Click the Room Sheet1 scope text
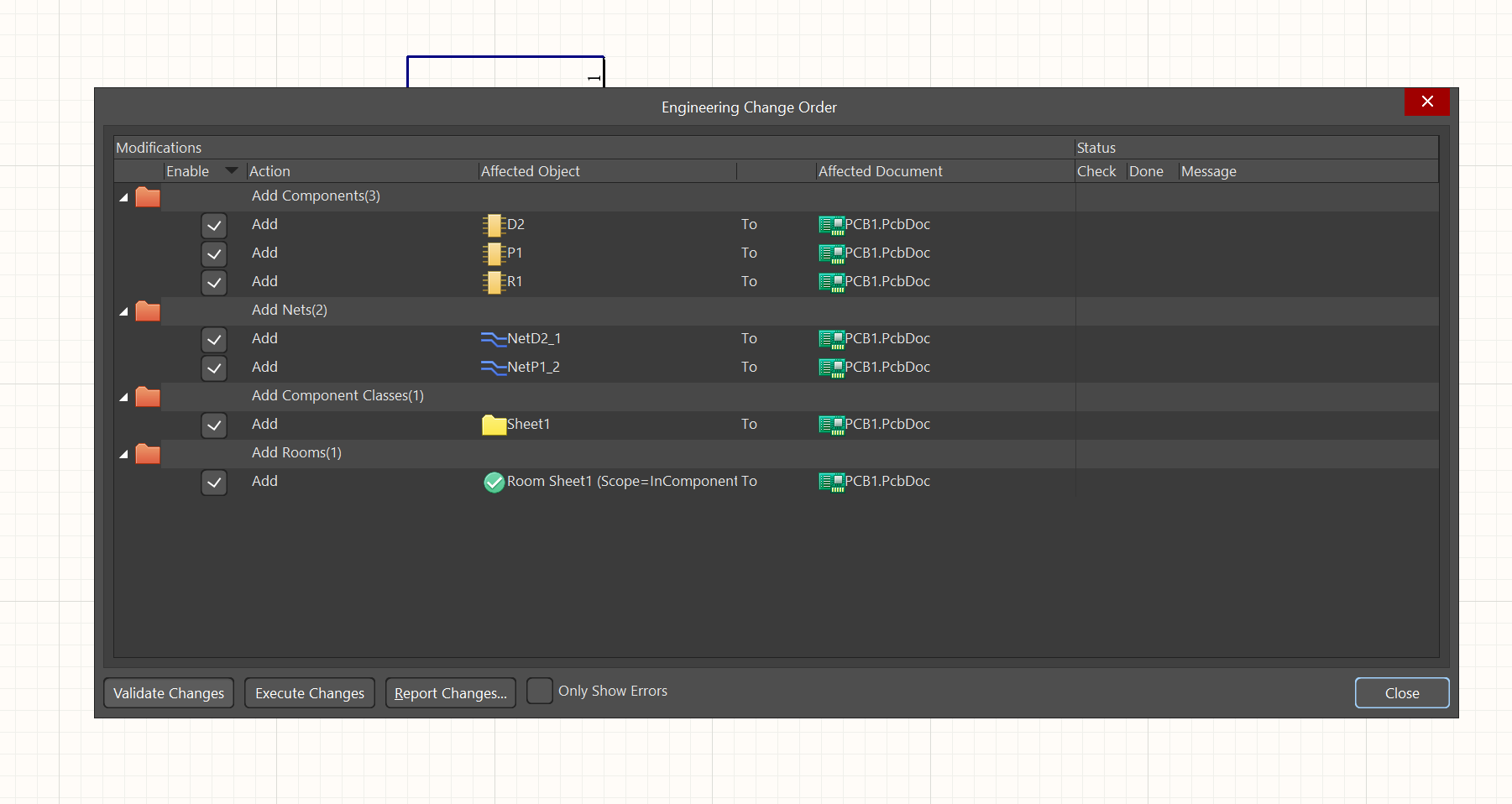The width and height of the screenshot is (1512, 804). coord(622,481)
